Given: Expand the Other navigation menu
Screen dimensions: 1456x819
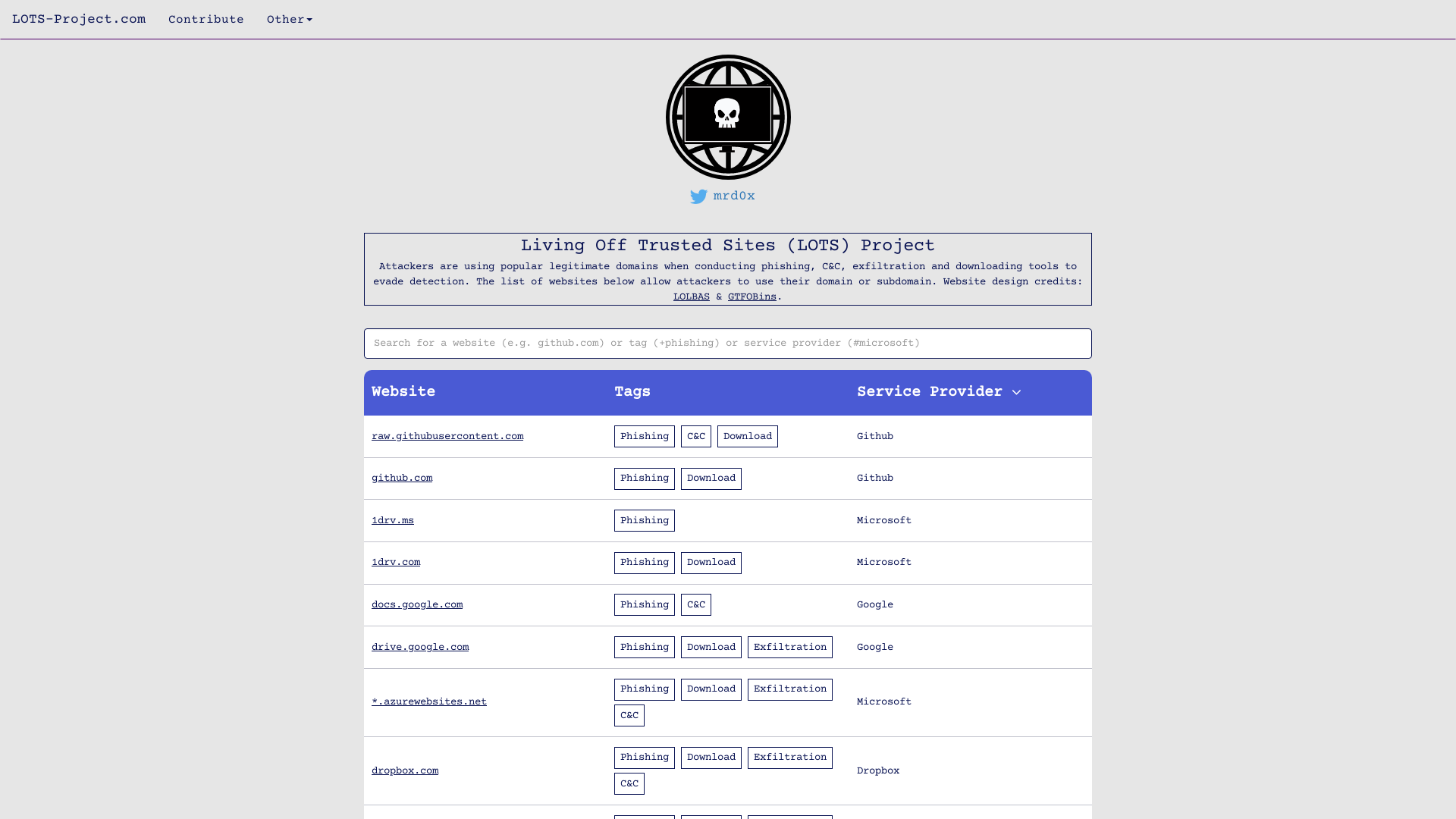Looking at the screenshot, I should [x=289, y=19].
